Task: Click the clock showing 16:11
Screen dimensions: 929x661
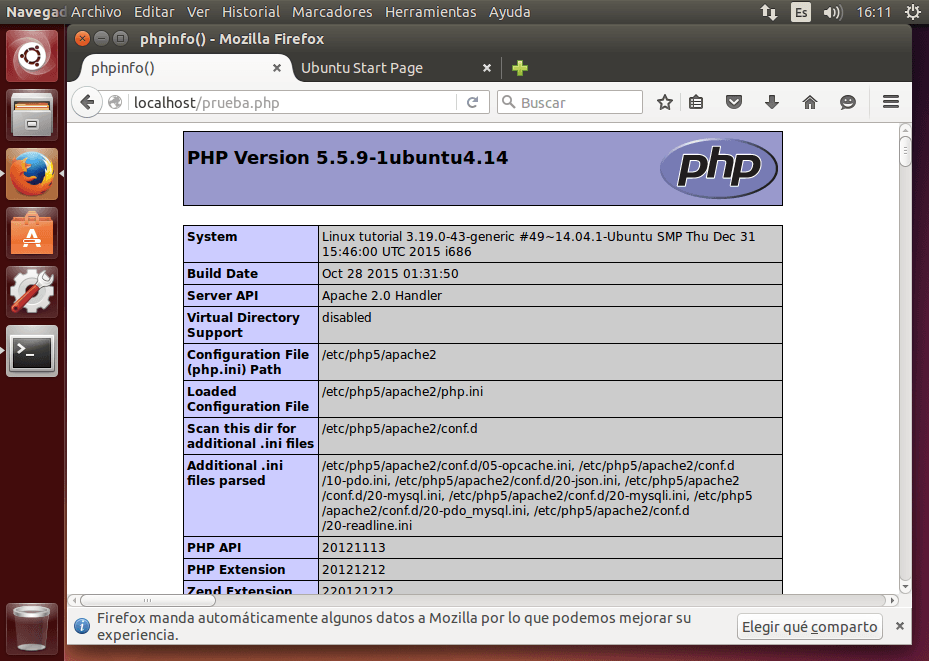Action: 873,12
